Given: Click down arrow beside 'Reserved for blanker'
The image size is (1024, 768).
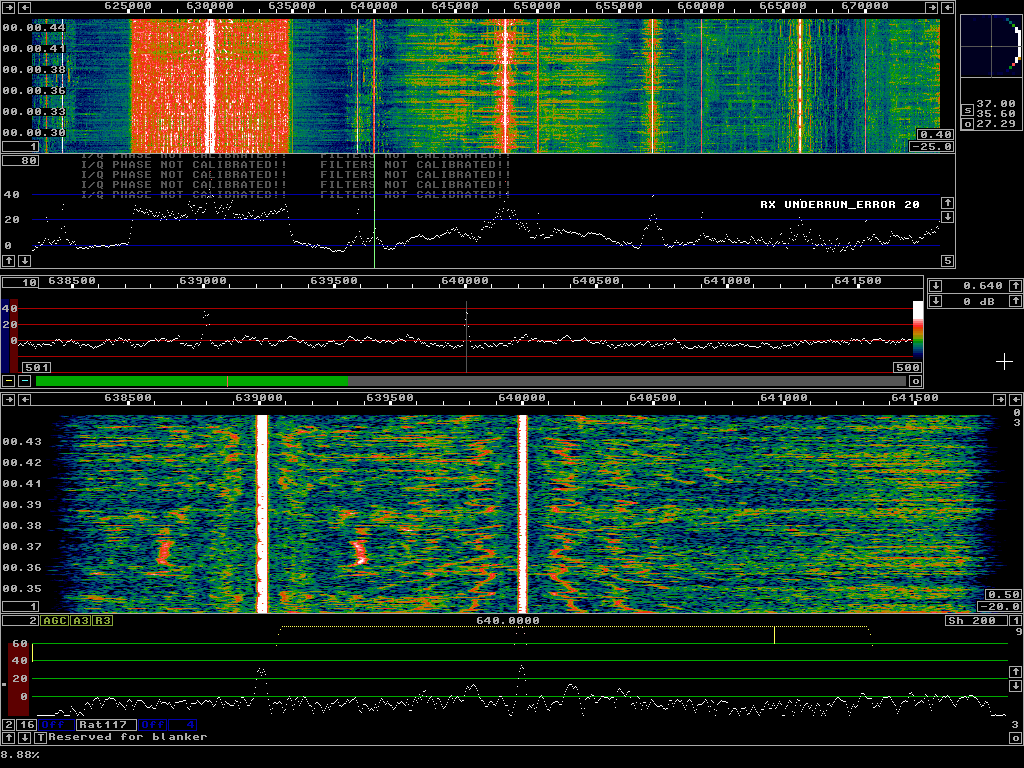Looking at the screenshot, I should (25, 738).
